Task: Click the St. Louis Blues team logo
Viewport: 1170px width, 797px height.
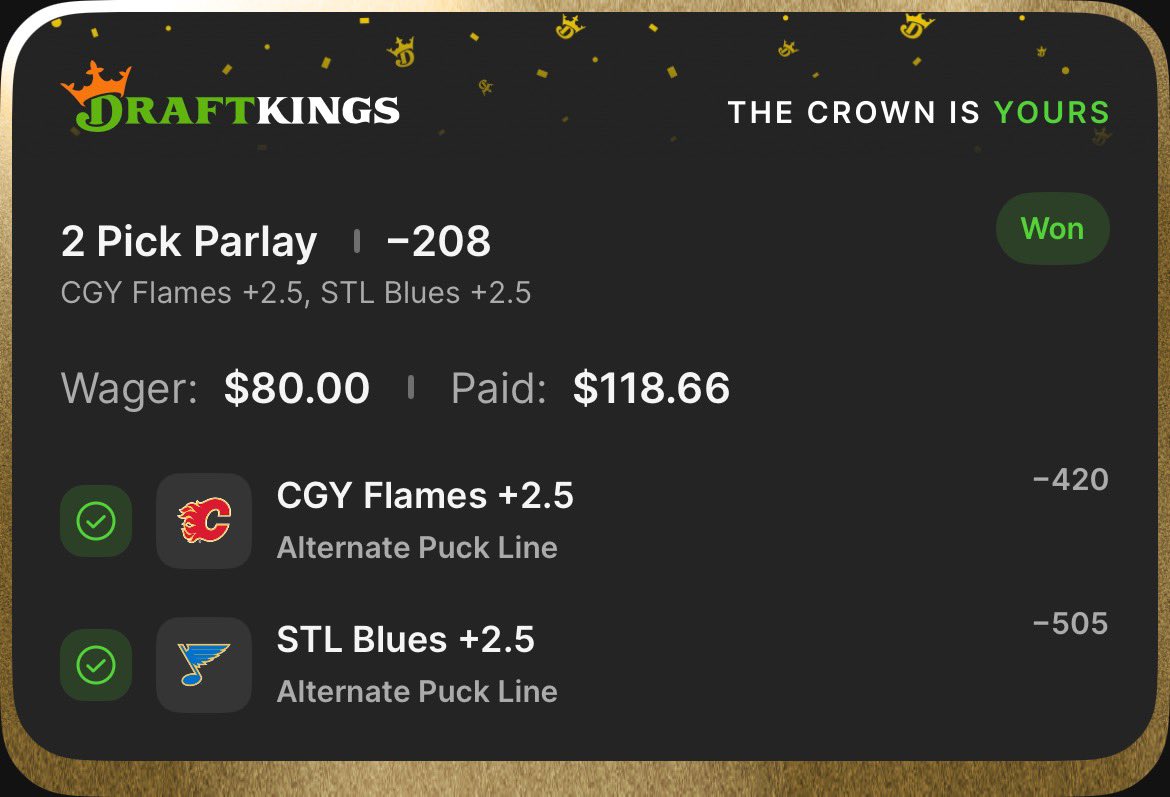Action: [x=204, y=665]
